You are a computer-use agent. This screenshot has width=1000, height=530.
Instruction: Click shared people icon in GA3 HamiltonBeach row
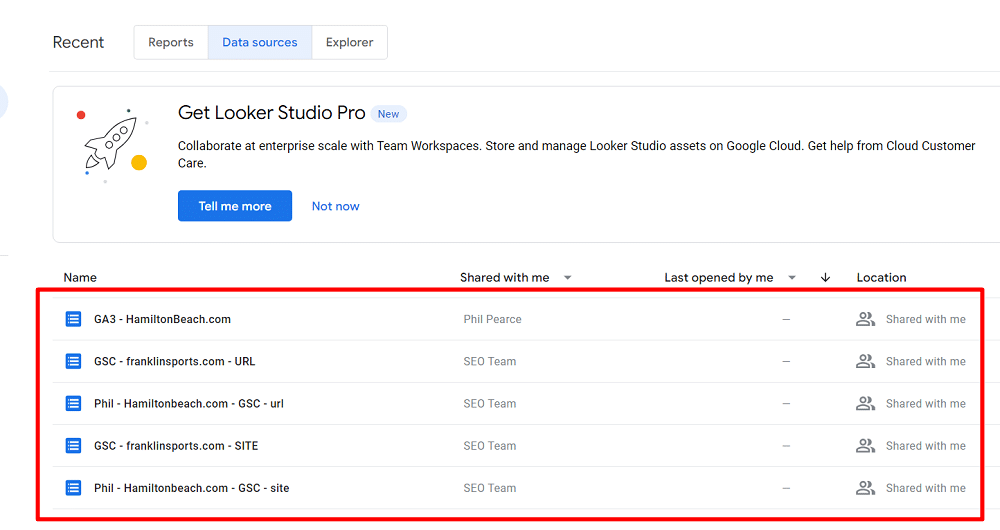click(865, 319)
